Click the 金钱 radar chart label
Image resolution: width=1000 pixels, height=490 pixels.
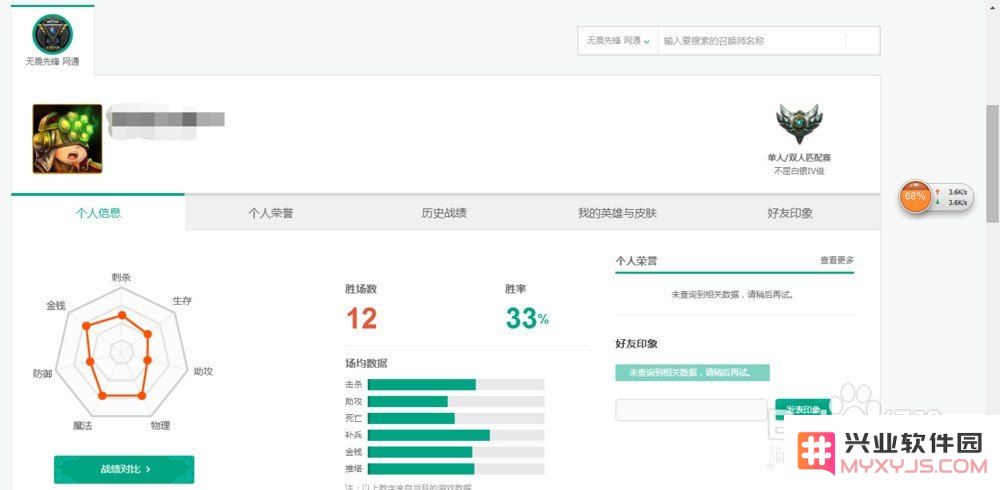click(x=55, y=306)
